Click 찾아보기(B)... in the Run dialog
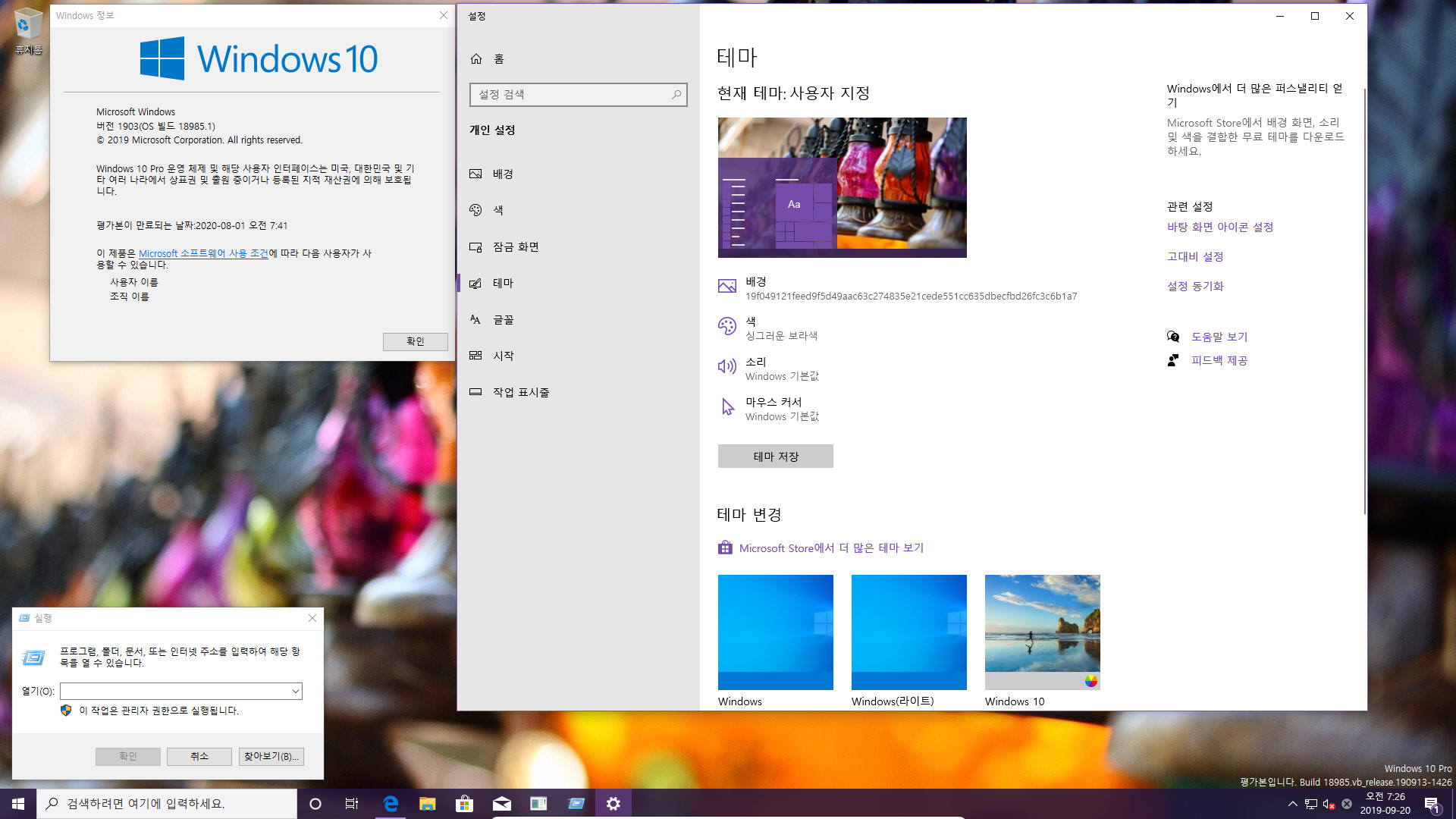Image resolution: width=1456 pixels, height=819 pixels. point(271,756)
